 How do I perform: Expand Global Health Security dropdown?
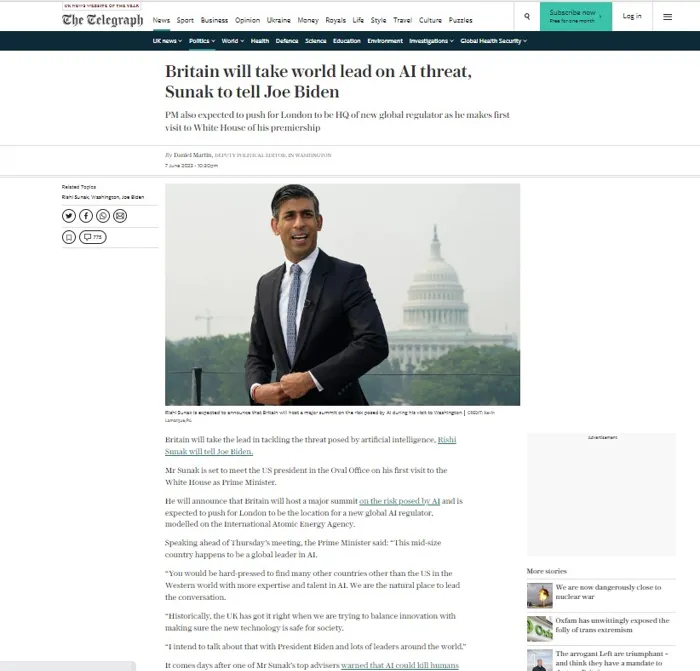click(x=493, y=41)
